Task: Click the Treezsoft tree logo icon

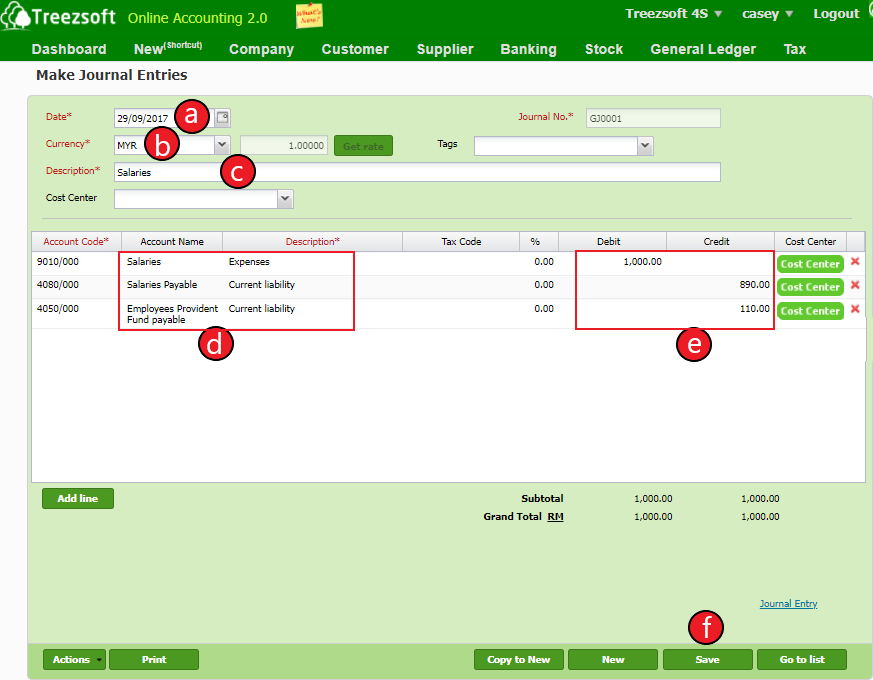Action: coord(15,16)
